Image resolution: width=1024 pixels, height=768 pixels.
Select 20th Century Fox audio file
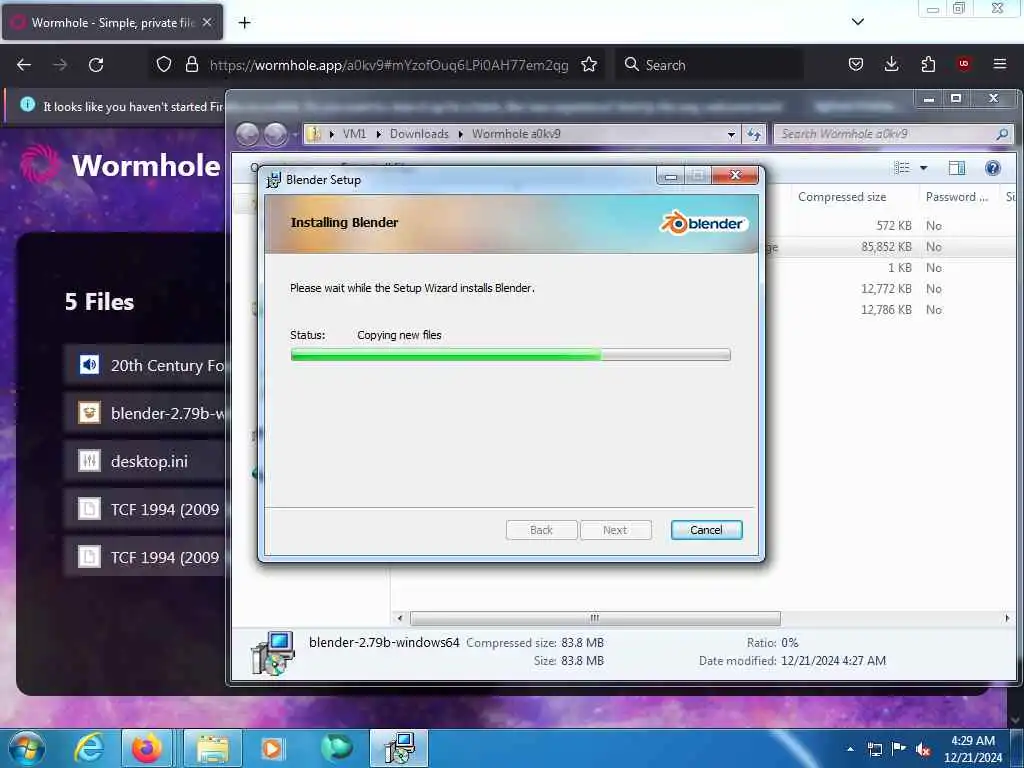(145, 365)
